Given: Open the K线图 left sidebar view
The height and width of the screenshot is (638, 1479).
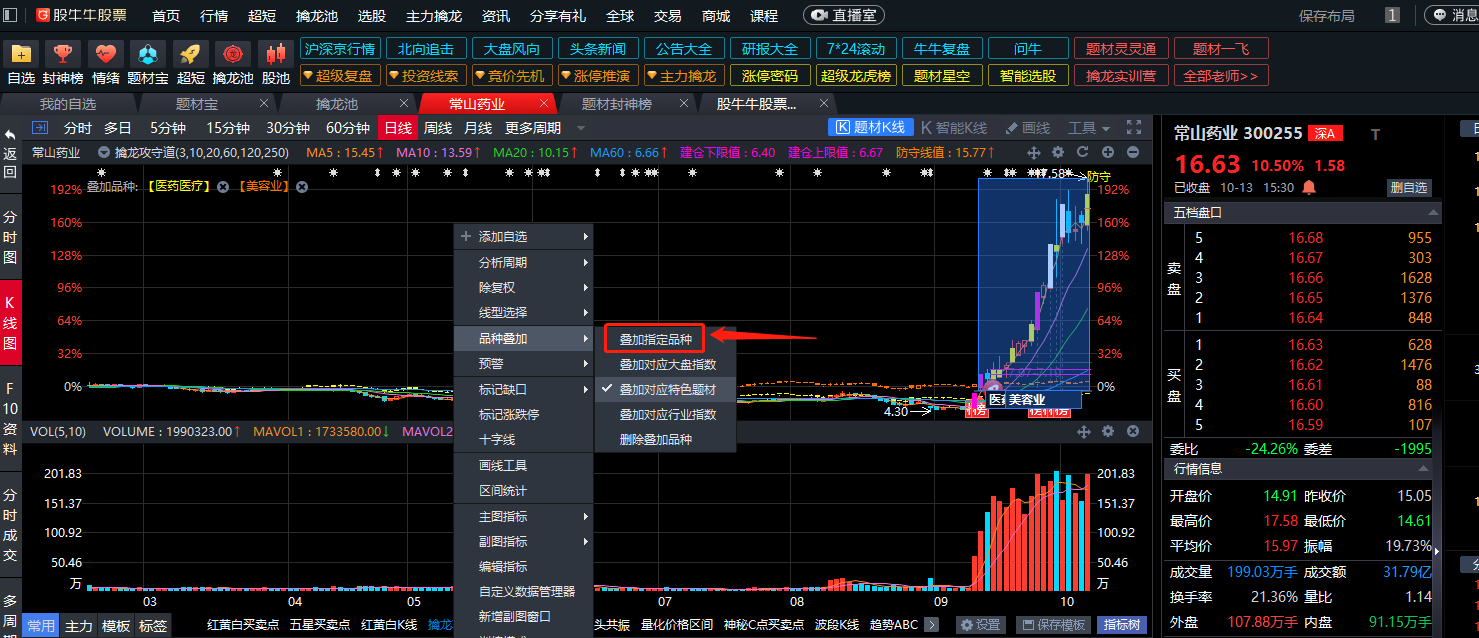Looking at the screenshot, I should click(x=10, y=324).
